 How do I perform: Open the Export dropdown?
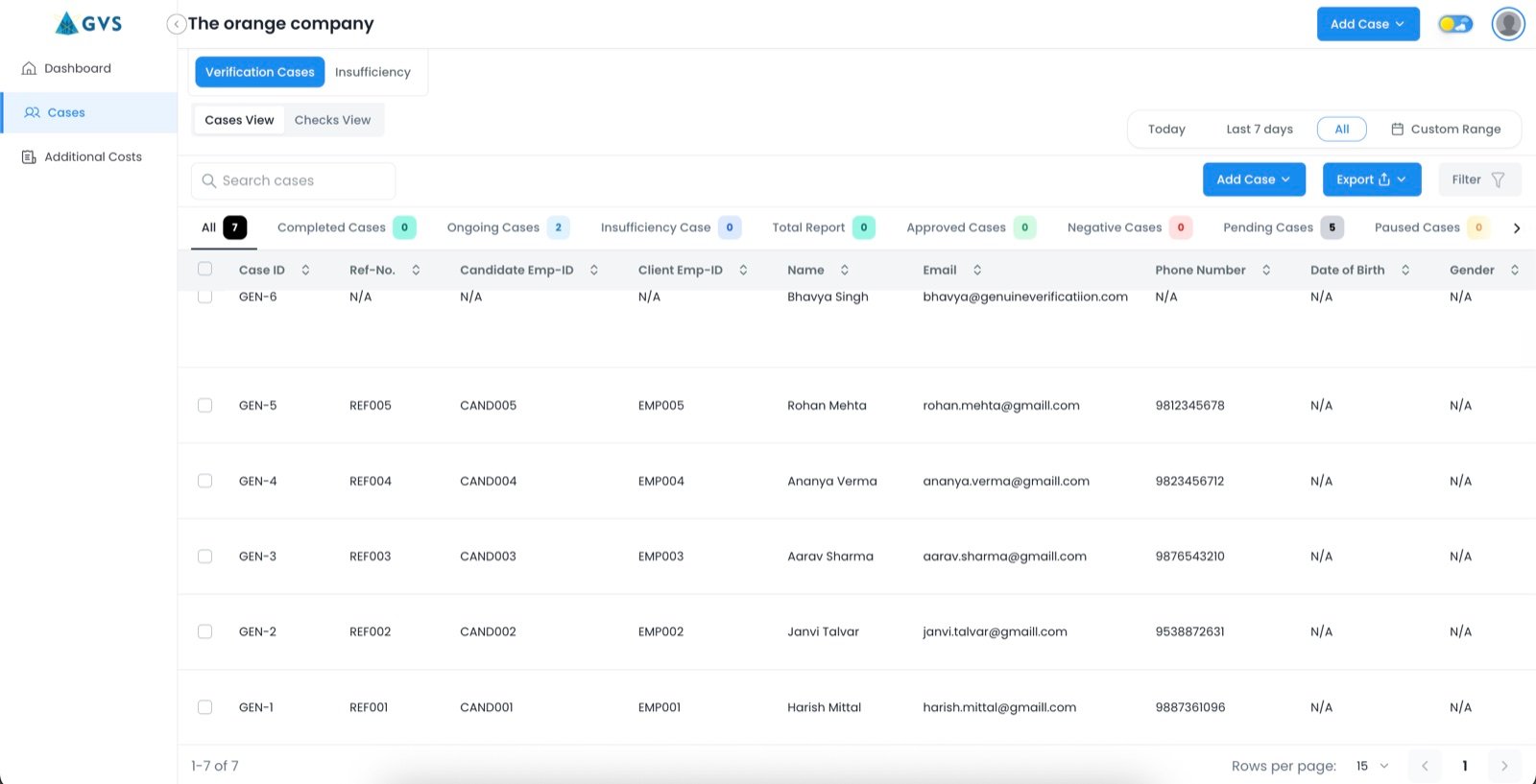(1372, 179)
